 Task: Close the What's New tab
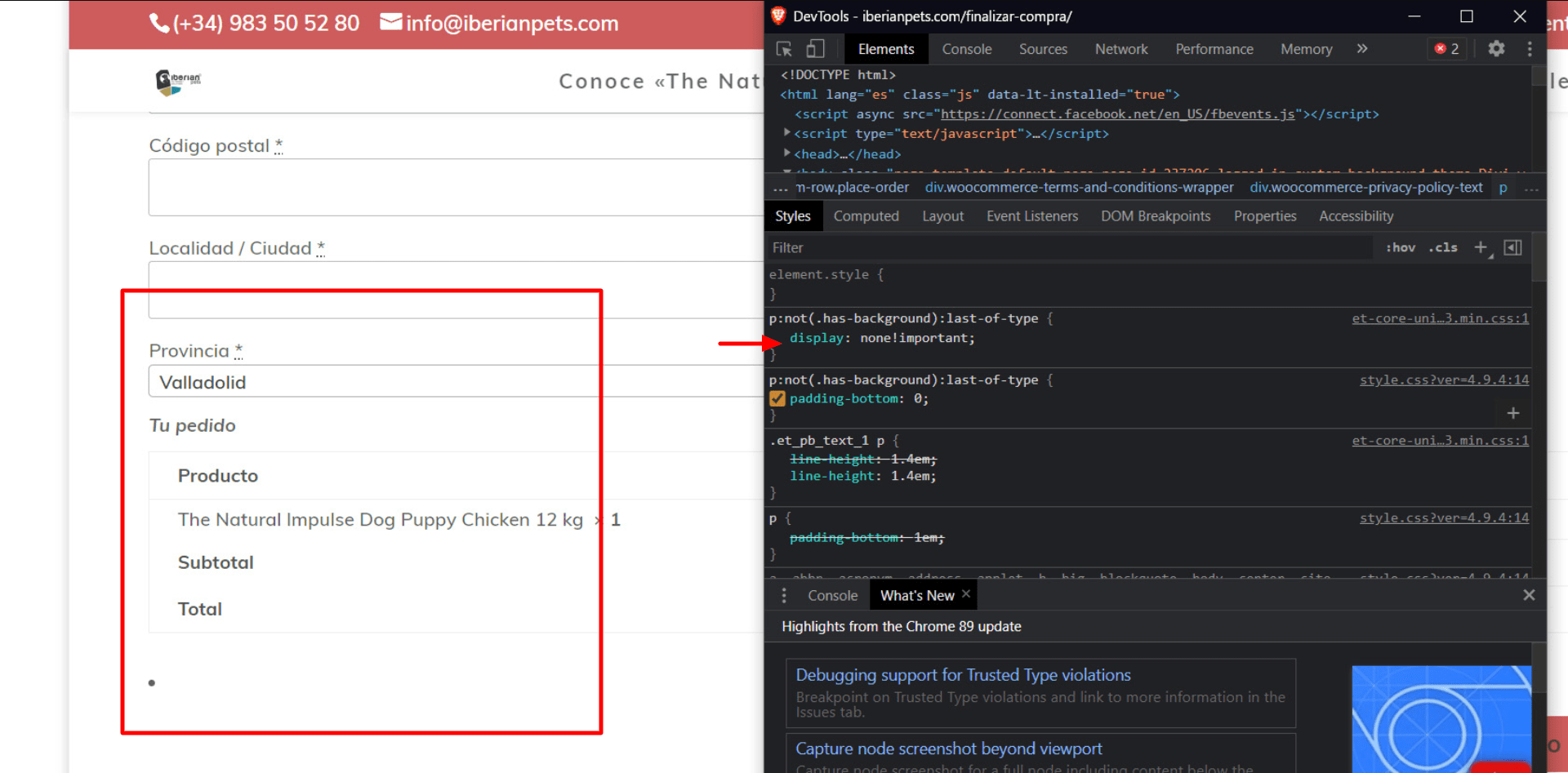click(x=966, y=594)
